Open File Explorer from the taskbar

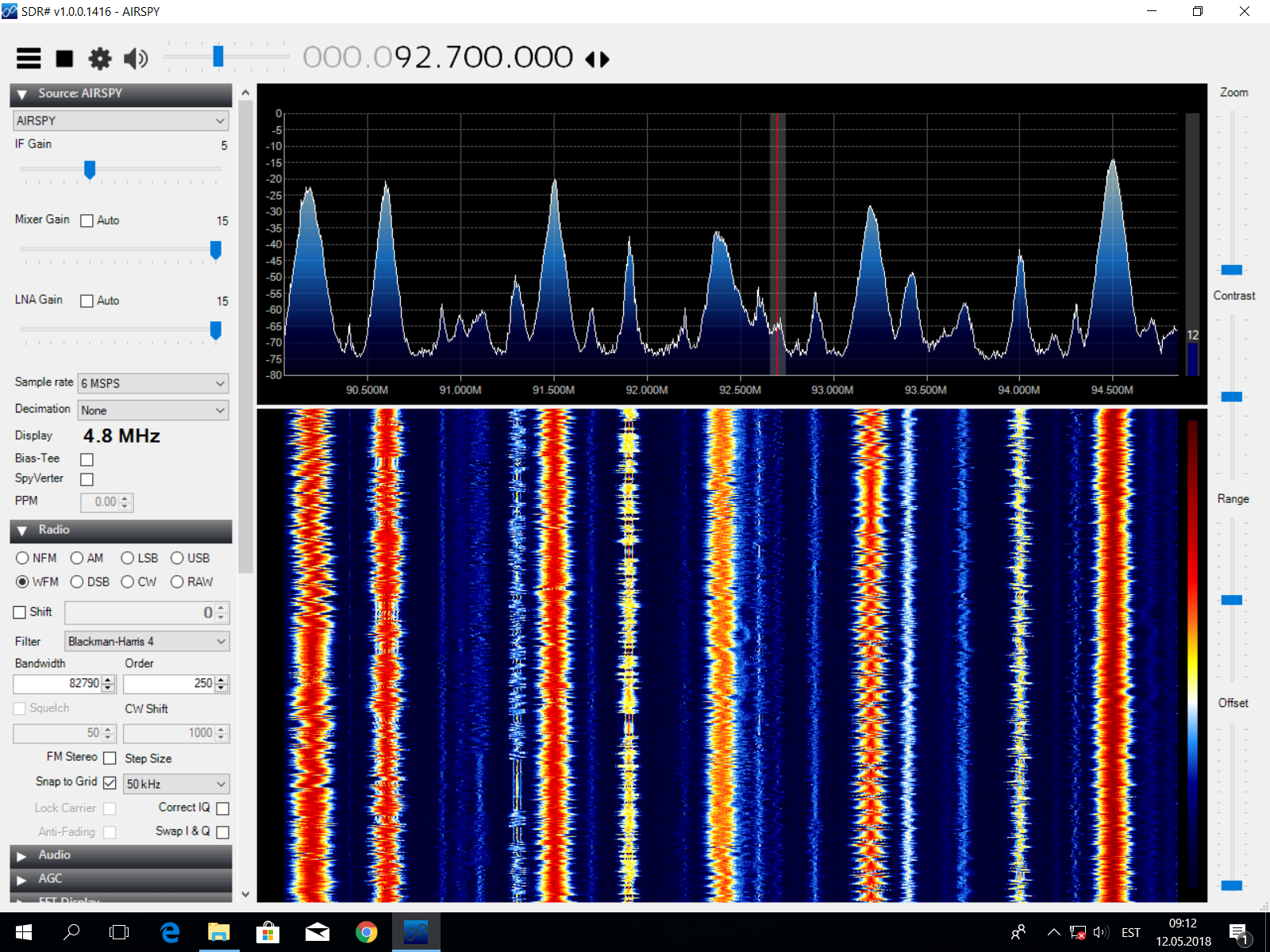[218, 932]
